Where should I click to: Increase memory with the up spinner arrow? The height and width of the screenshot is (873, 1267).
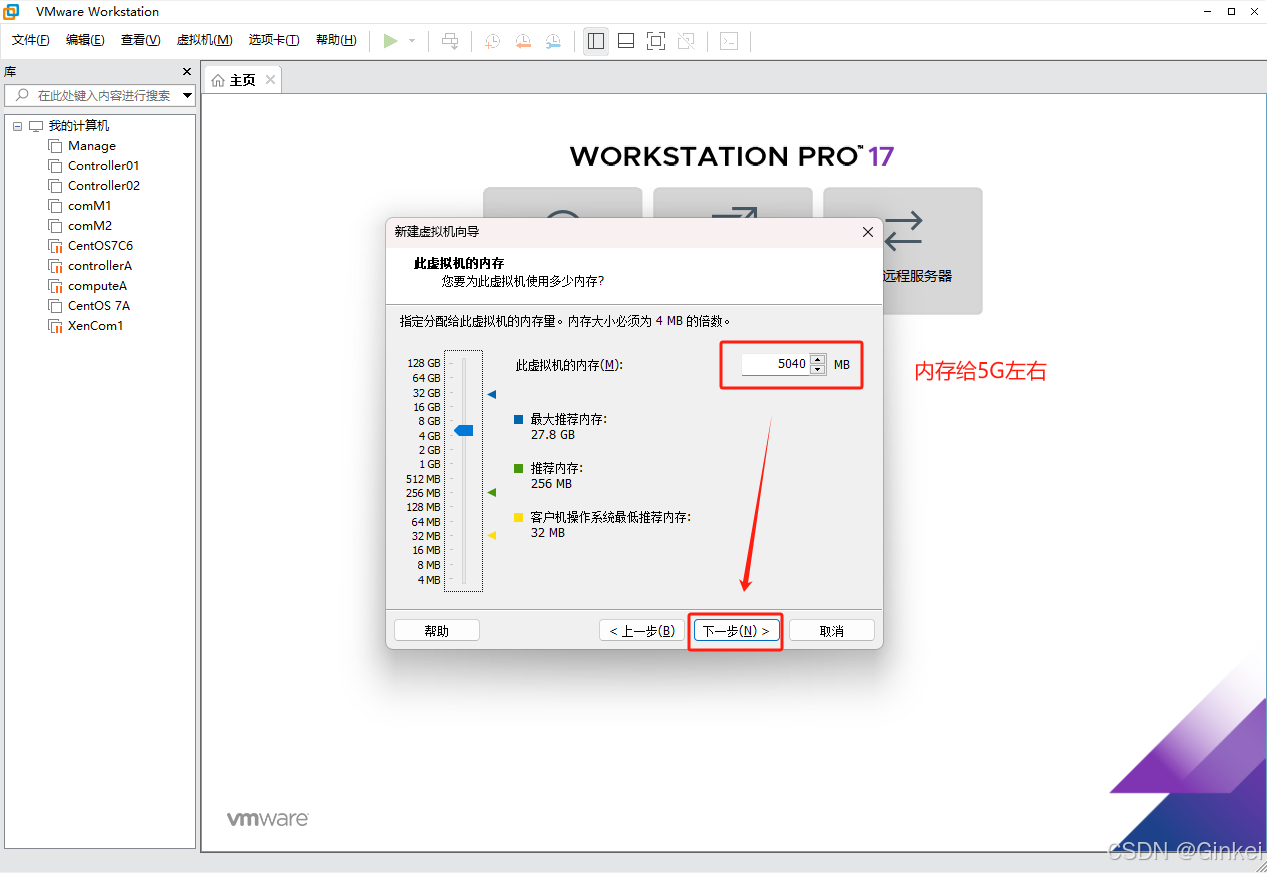coord(818,359)
